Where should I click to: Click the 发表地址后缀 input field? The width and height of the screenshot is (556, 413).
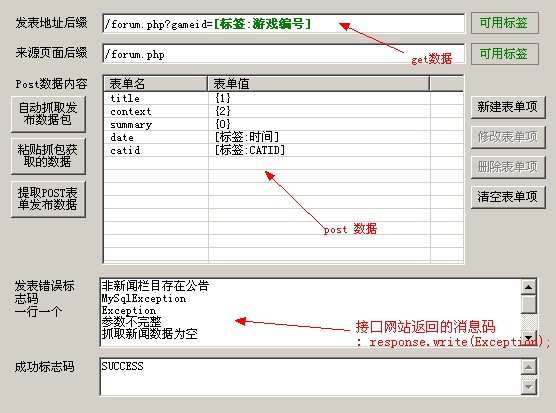click(x=283, y=24)
